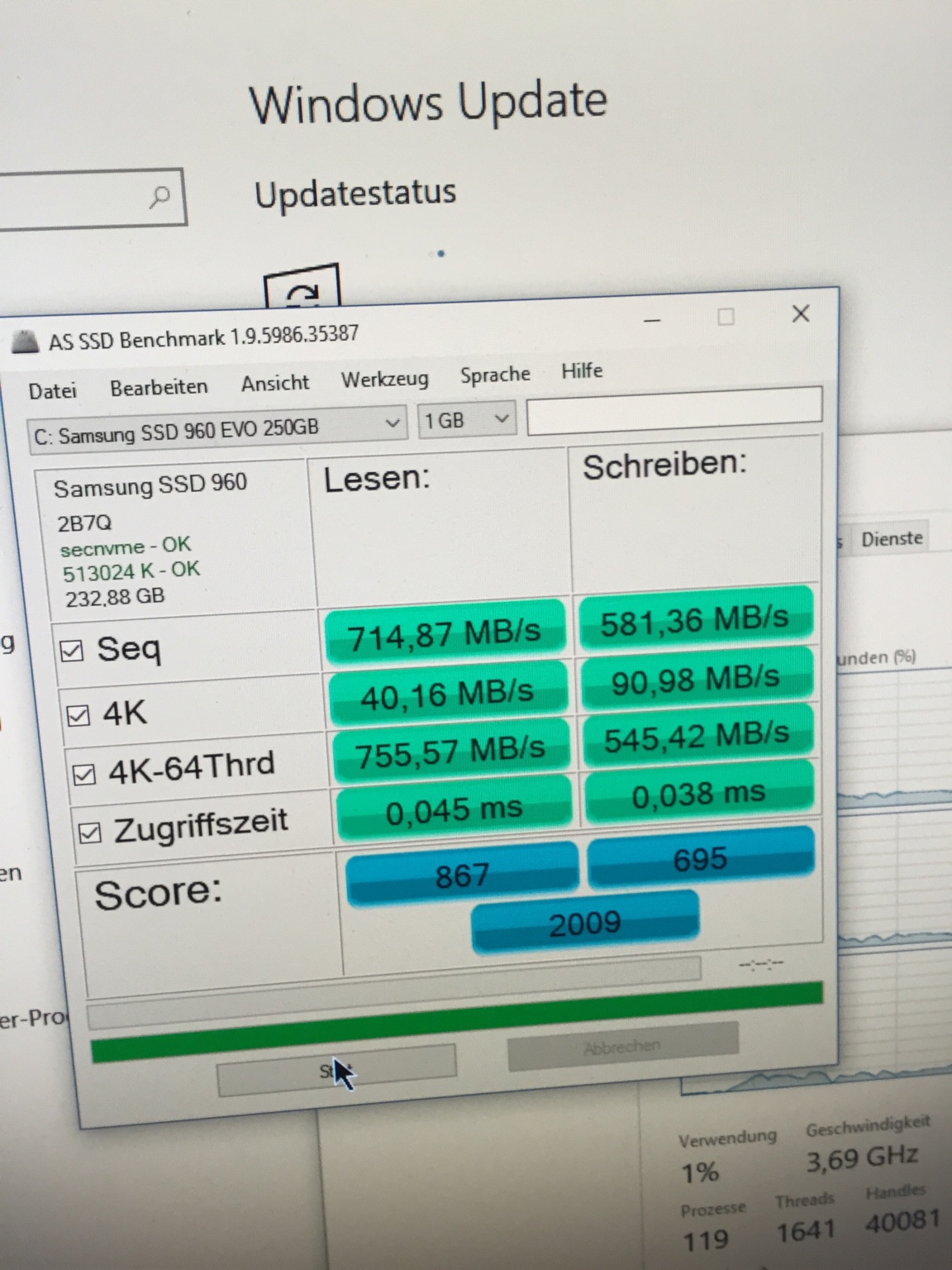Click the Samsung SSD 960 drive name
This screenshot has height=1270, width=952.
pyautogui.click(x=150, y=485)
